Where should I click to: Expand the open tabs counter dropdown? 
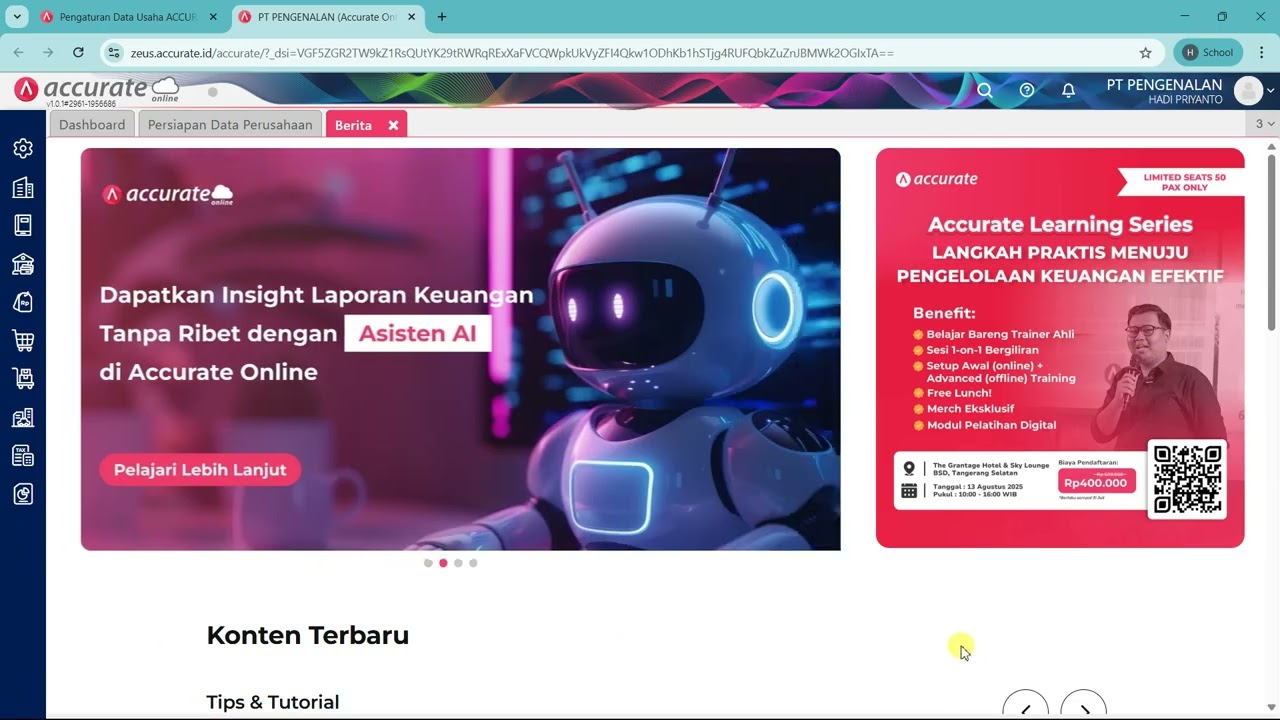[x=1265, y=124]
